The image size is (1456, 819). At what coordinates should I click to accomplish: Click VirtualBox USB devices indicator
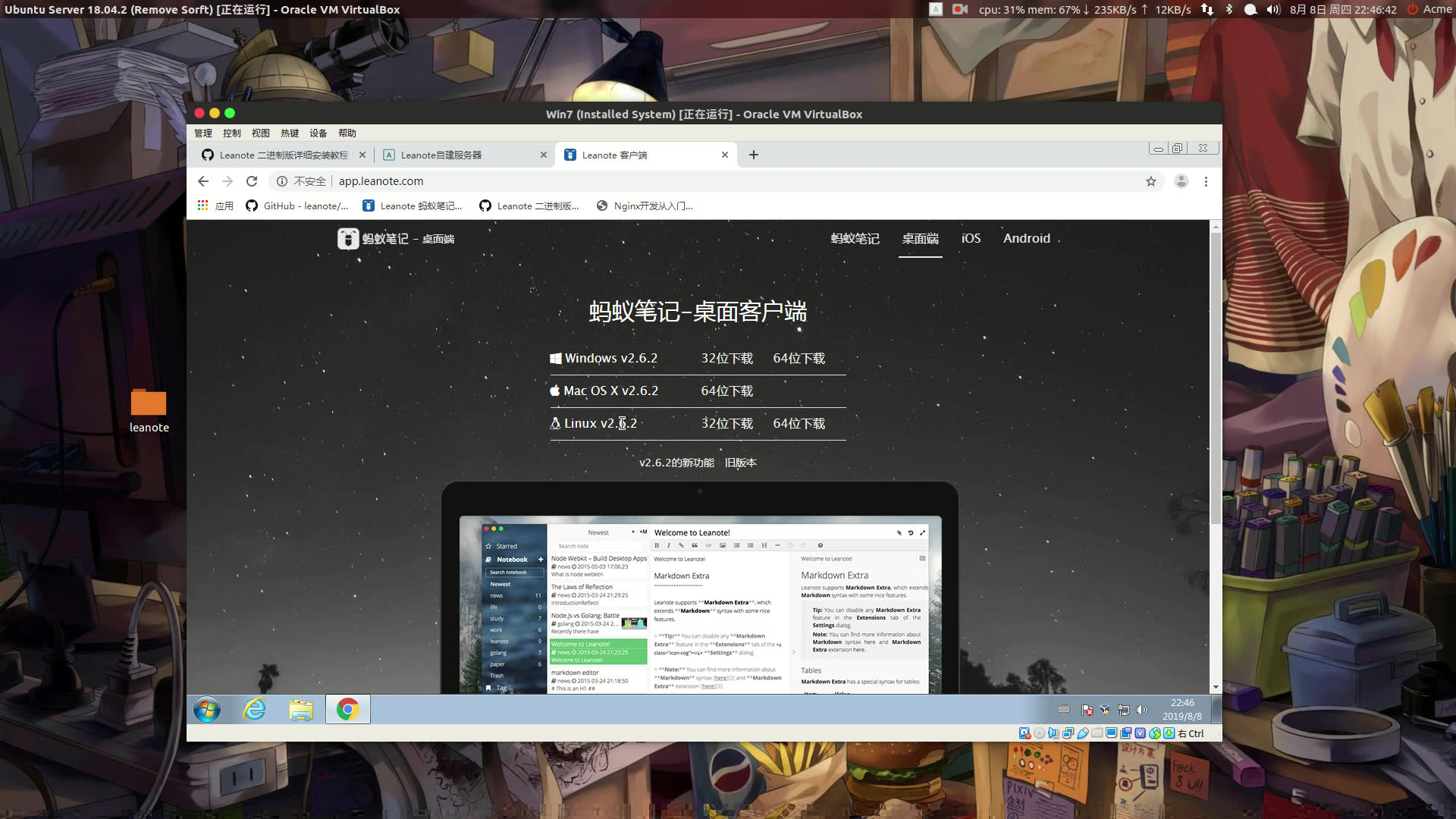tap(1083, 733)
